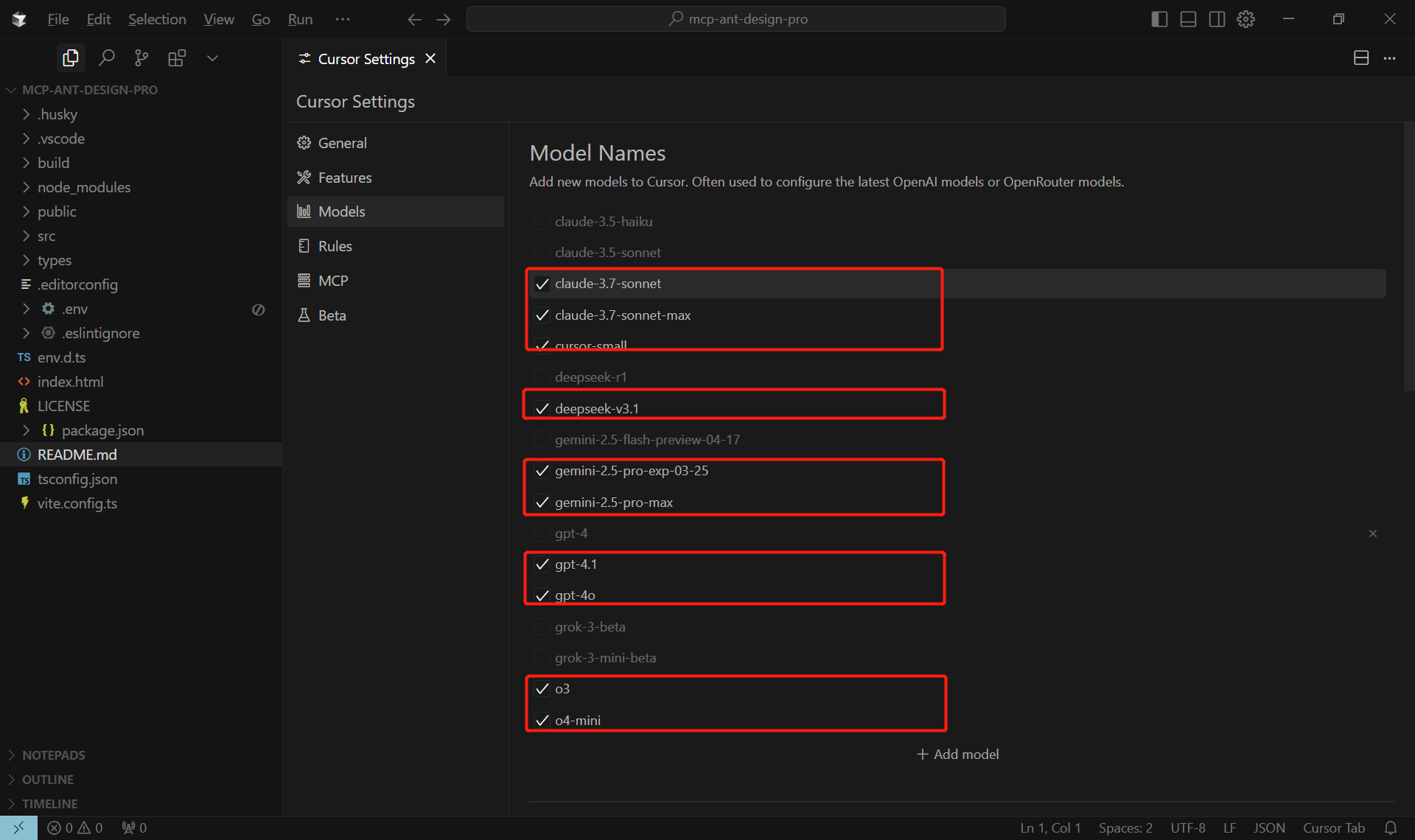Select the General settings section
This screenshot has height=840, width=1415.
point(396,143)
